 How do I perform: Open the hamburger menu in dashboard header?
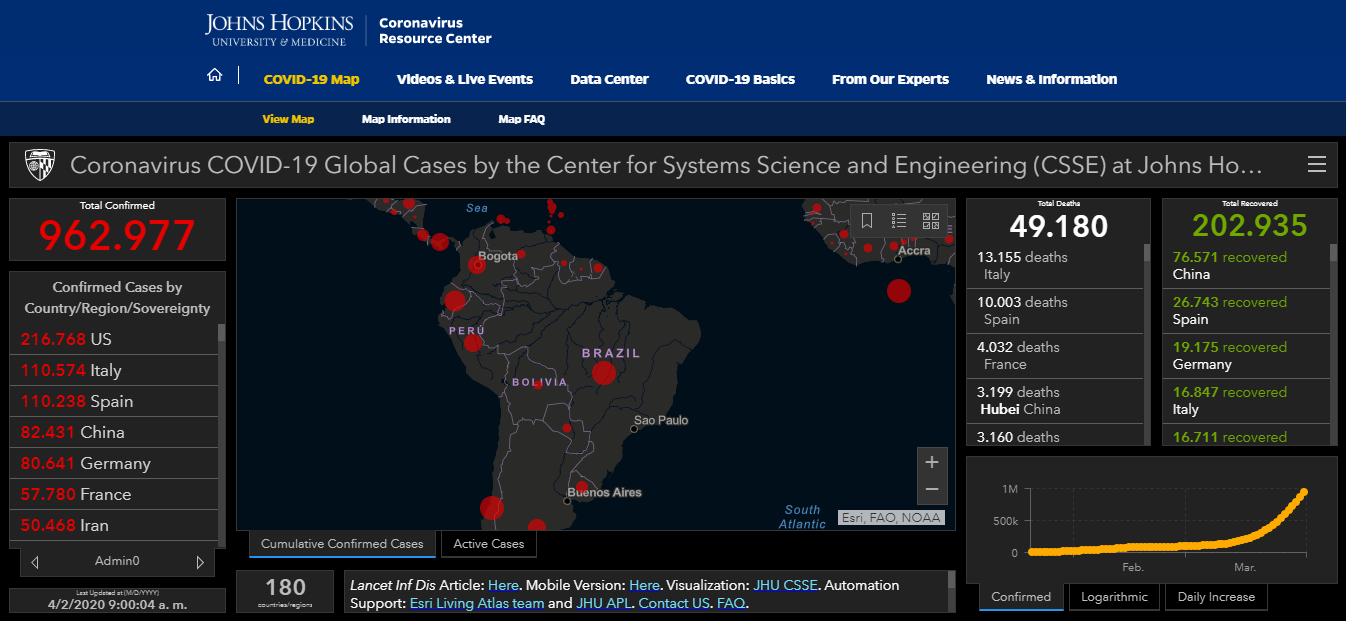tap(1316, 165)
